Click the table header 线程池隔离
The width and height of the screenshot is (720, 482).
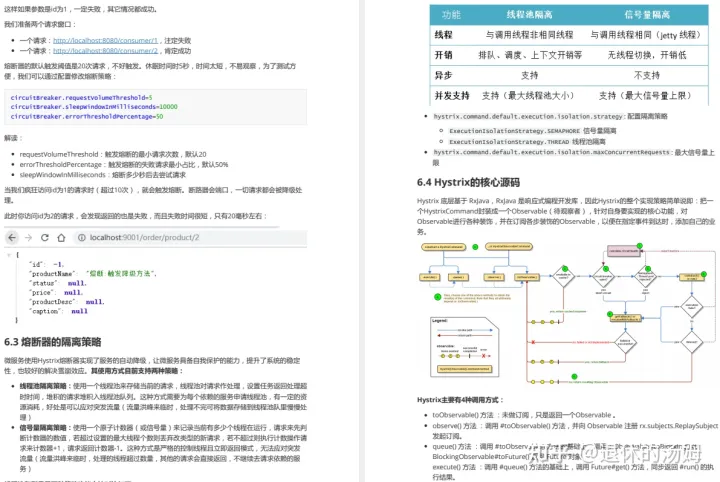point(529,15)
